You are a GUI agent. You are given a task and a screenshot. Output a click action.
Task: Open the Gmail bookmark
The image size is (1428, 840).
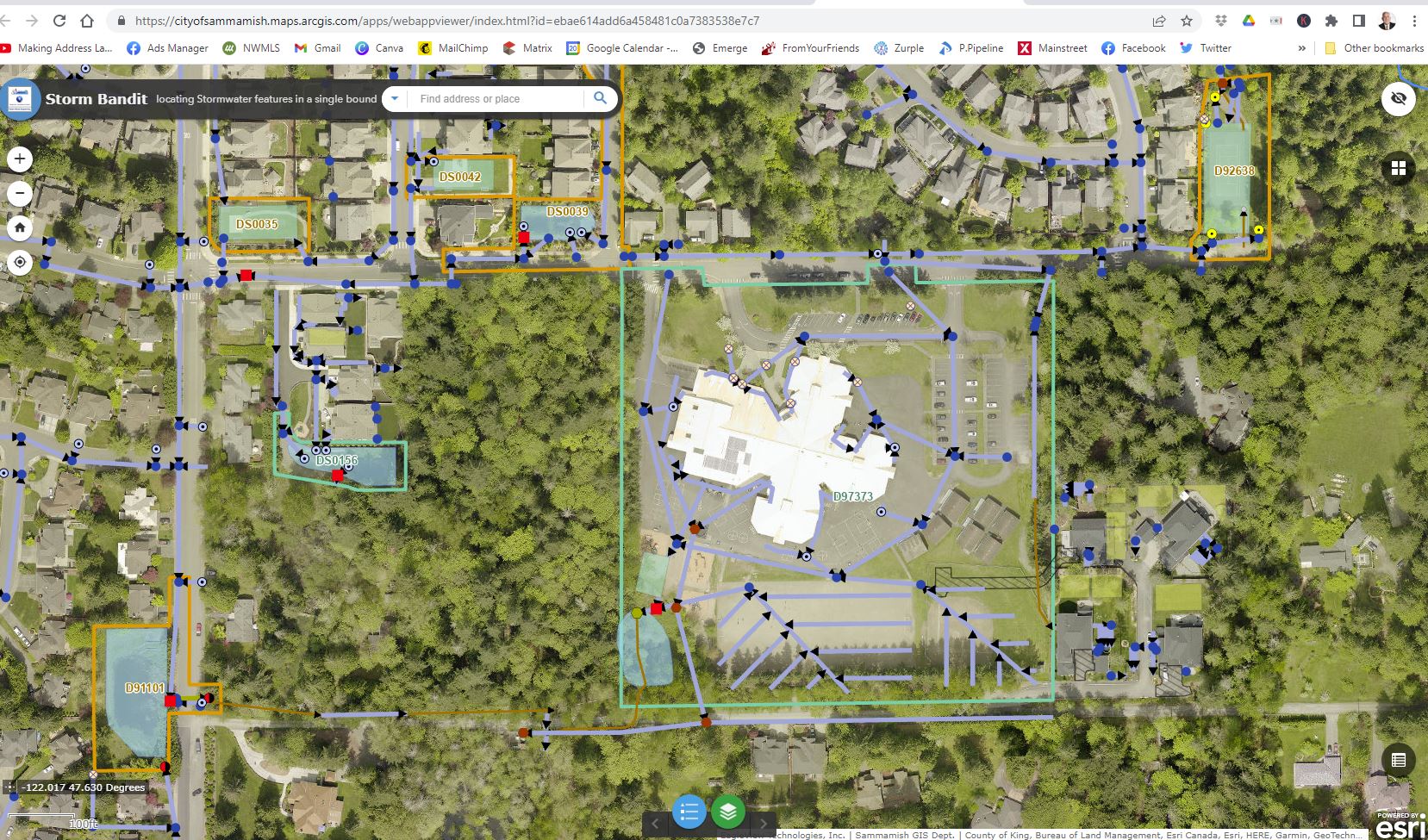coord(317,48)
